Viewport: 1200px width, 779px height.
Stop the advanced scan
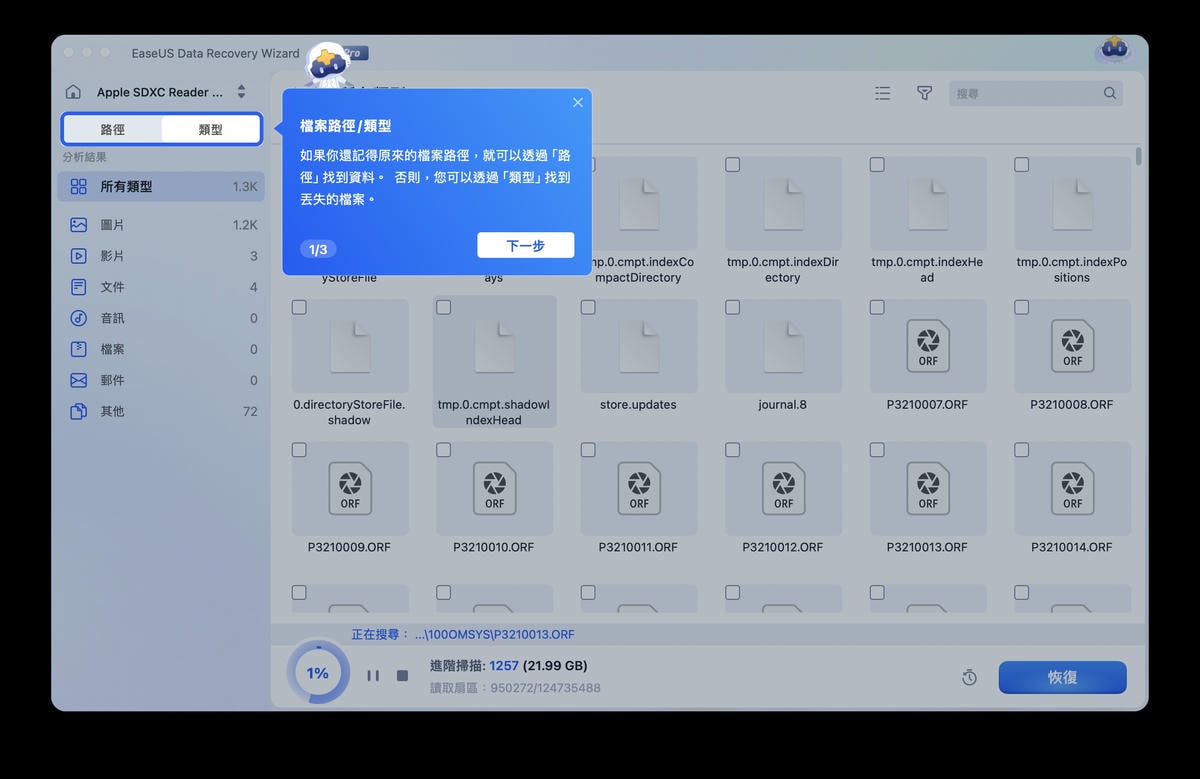point(402,676)
